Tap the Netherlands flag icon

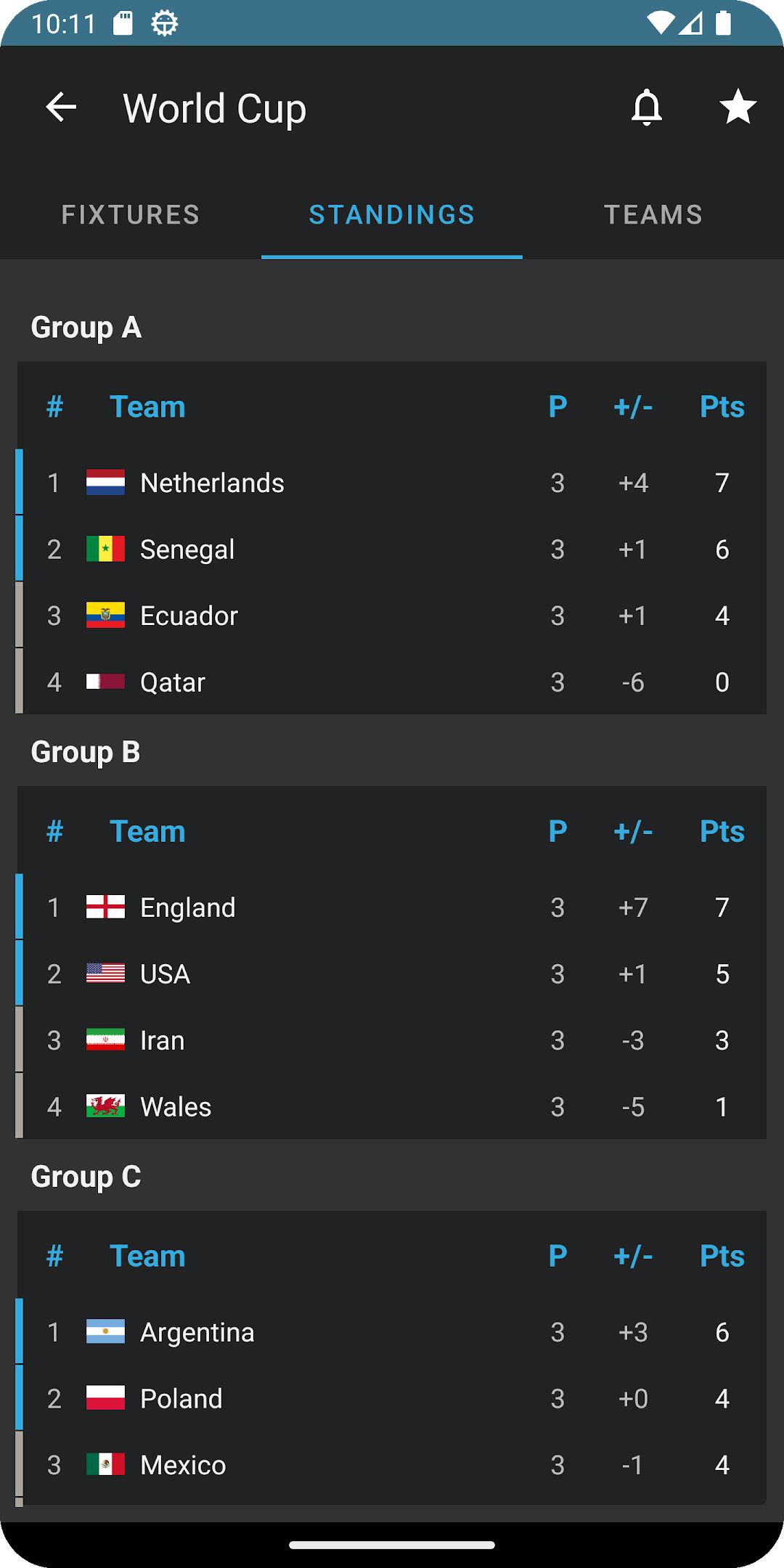tap(105, 483)
